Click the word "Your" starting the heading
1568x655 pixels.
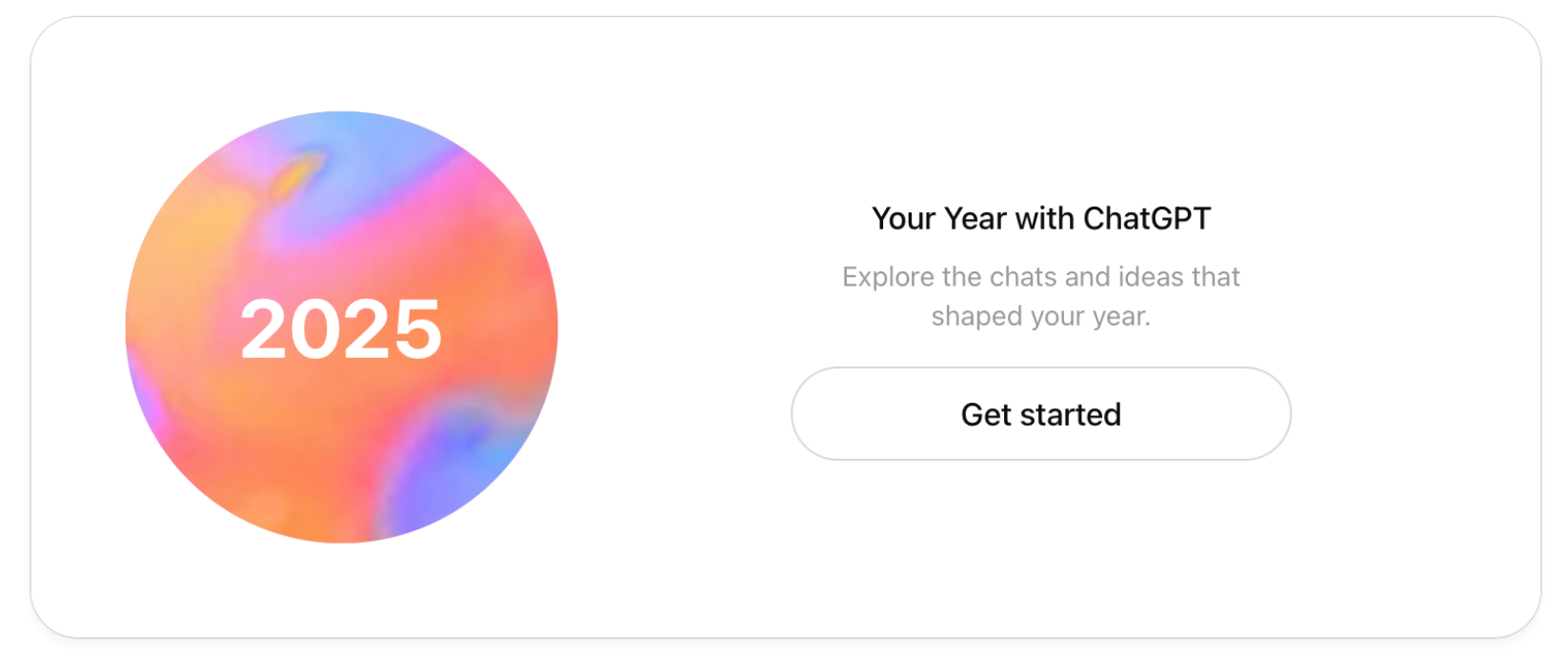903,219
